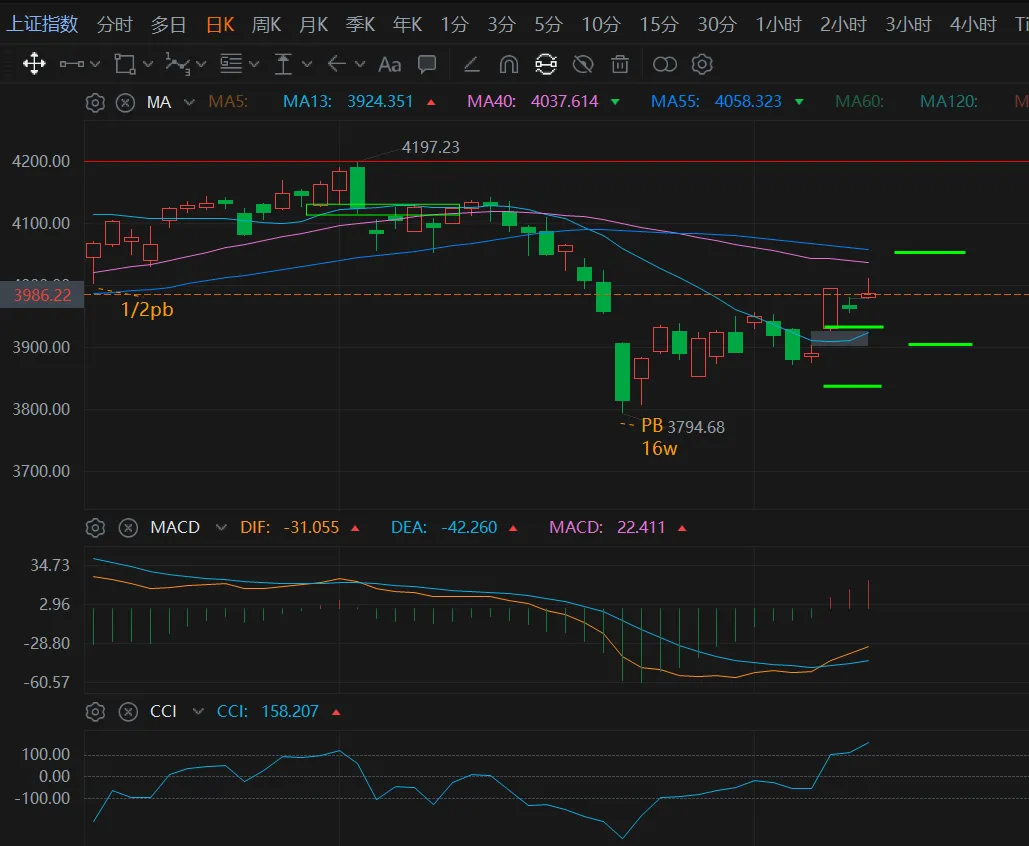This screenshot has height=846, width=1029.
Task: Switch to the 多日 multi-day tab
Action: (169, 25)
